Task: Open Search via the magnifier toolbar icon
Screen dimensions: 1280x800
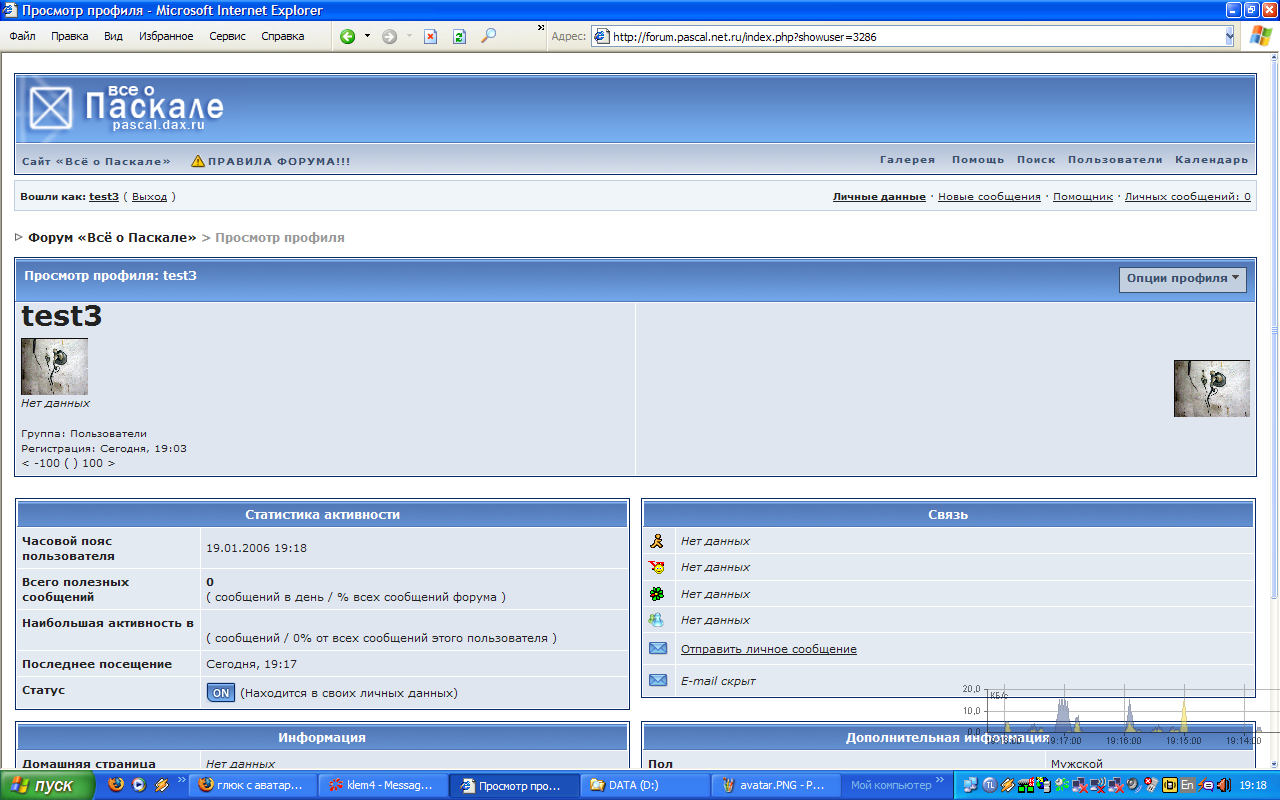Action: point(488,36)
